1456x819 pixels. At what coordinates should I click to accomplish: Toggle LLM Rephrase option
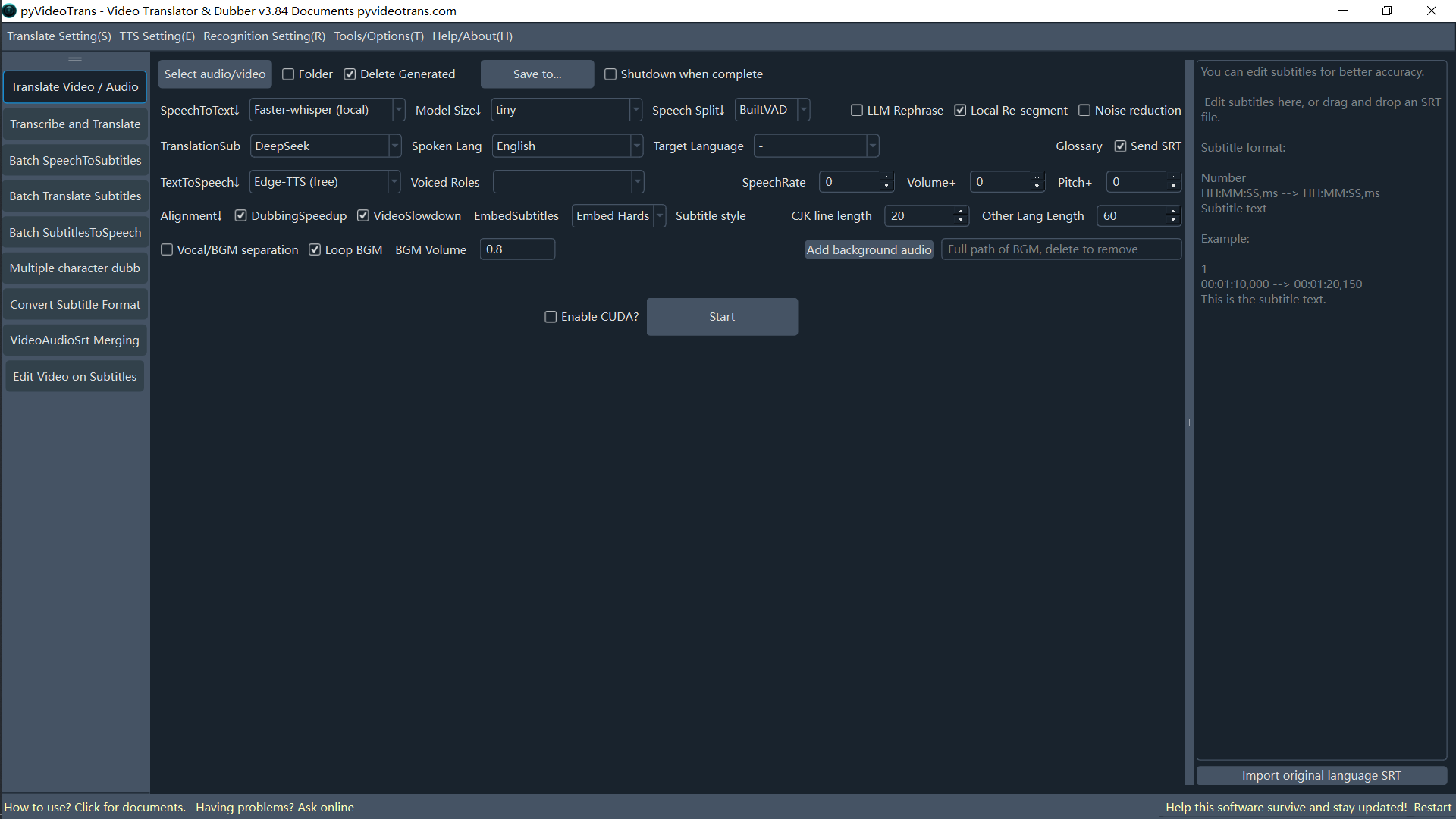(857, 111)
